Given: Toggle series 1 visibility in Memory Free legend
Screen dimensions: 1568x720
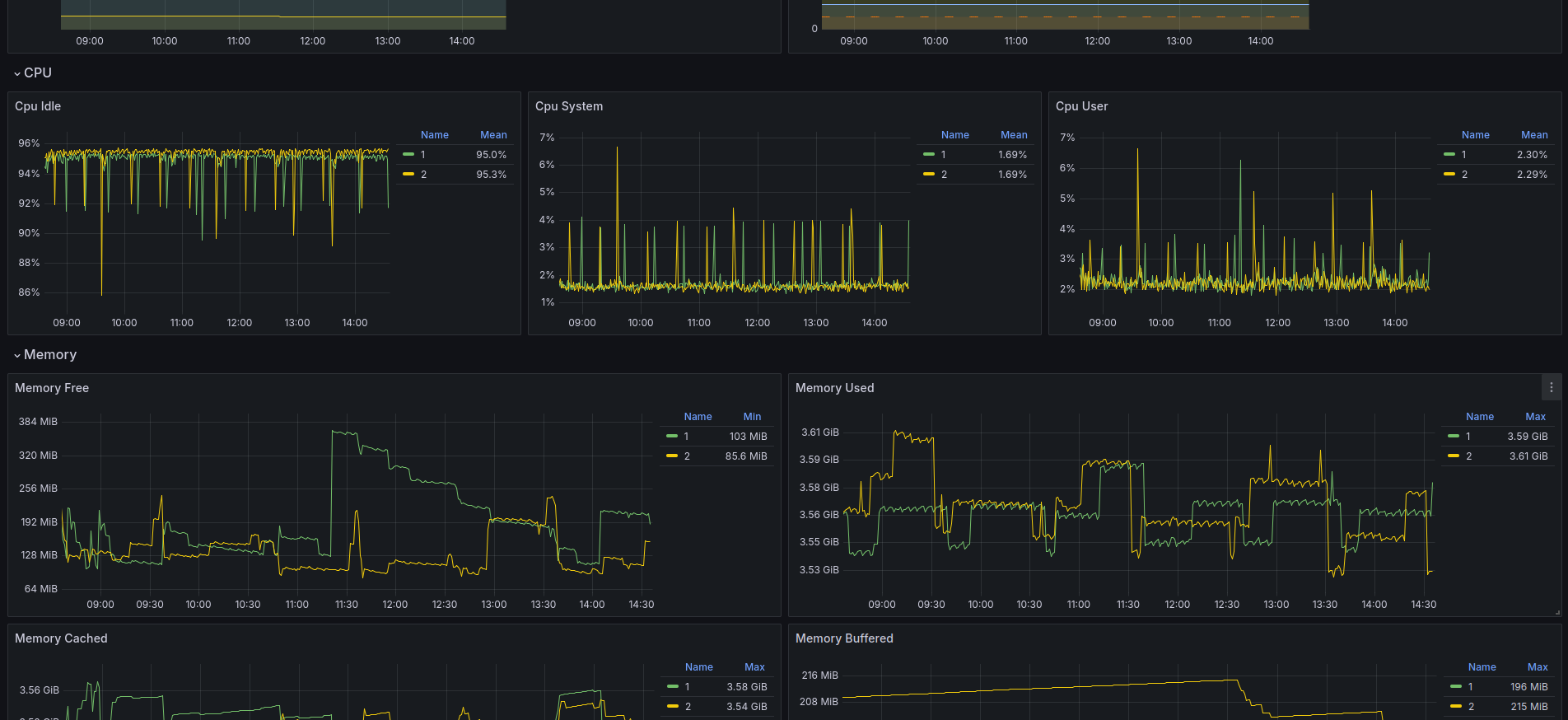Looking at the screenshot, I should (x=686, y=437).
